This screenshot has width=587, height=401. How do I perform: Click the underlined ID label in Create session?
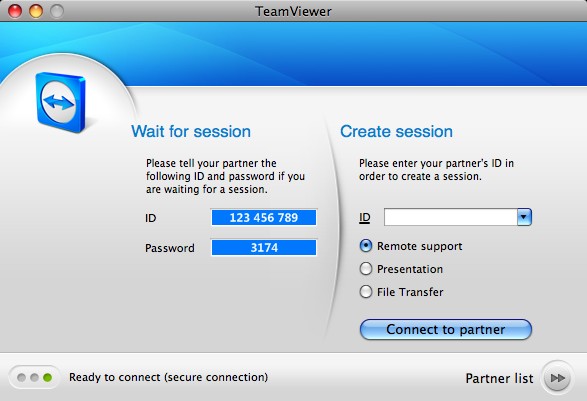coord(365,218)
